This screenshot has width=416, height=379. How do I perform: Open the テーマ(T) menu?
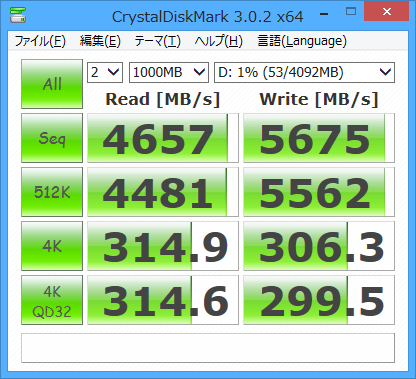158,41
